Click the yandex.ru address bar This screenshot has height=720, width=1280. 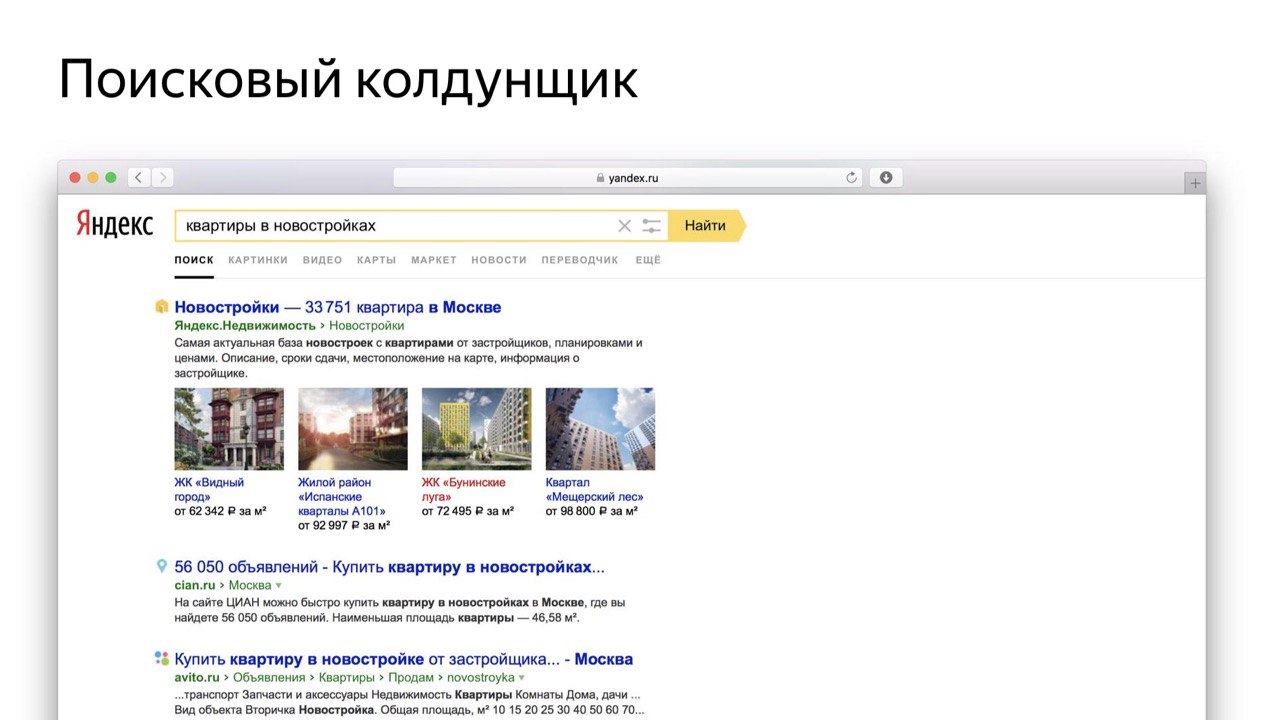tap(628, 178)
